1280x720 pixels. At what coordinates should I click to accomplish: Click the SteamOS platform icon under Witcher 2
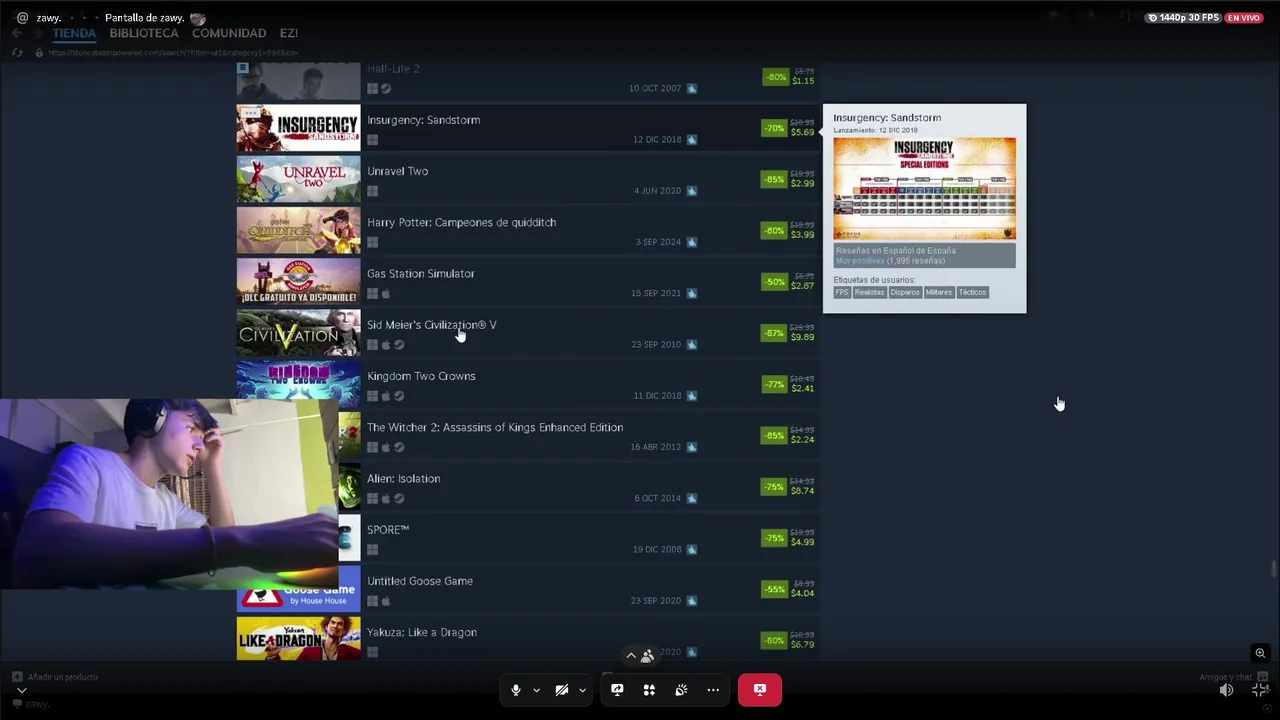point(399,447)
